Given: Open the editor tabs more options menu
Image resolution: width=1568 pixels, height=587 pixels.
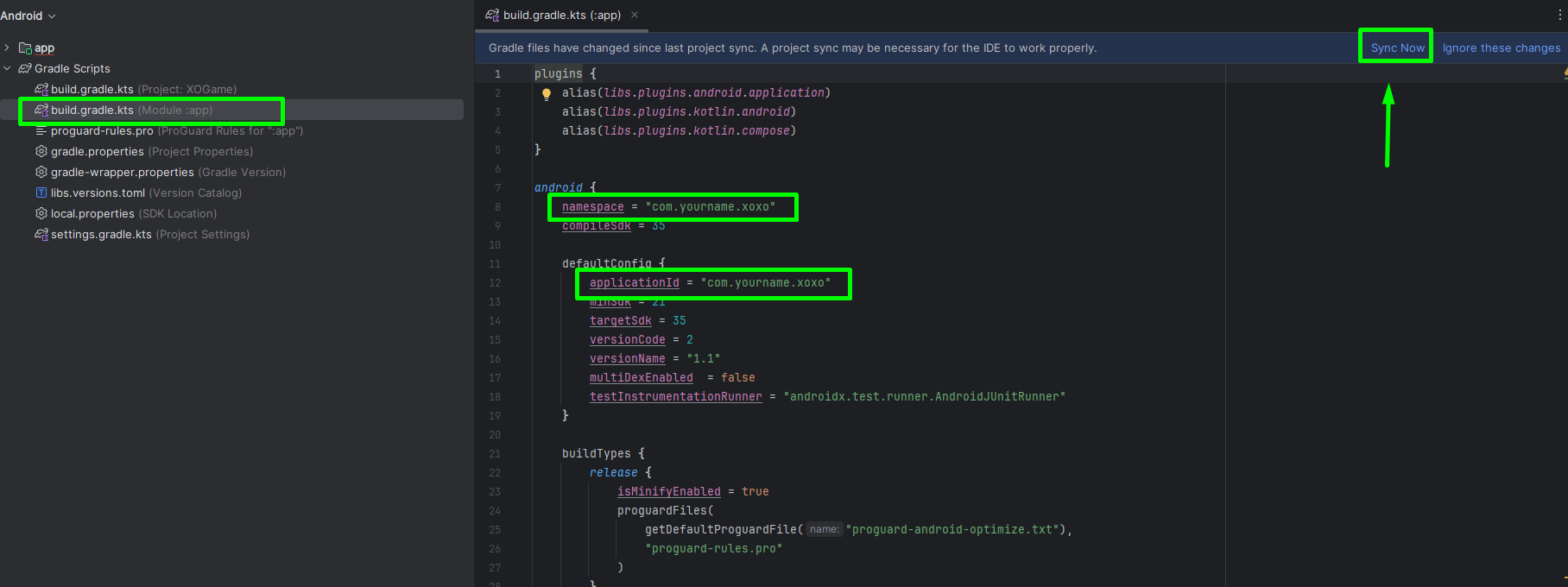Looking at the screenshot, I should (1559, 15).
